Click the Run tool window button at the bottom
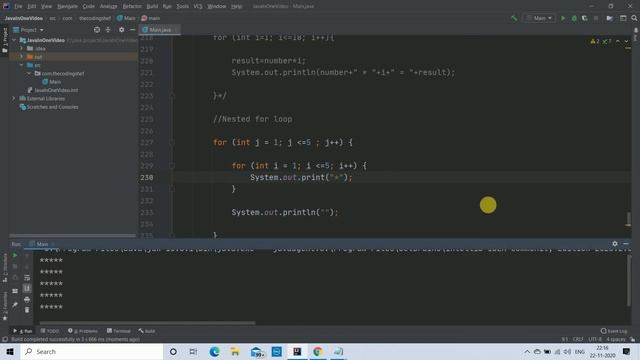The image size is (640, 360). [x=23, y=331]
